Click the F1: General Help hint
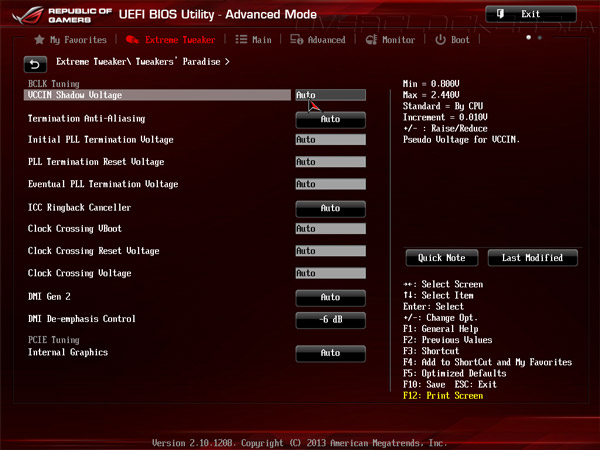 (440, 329)
